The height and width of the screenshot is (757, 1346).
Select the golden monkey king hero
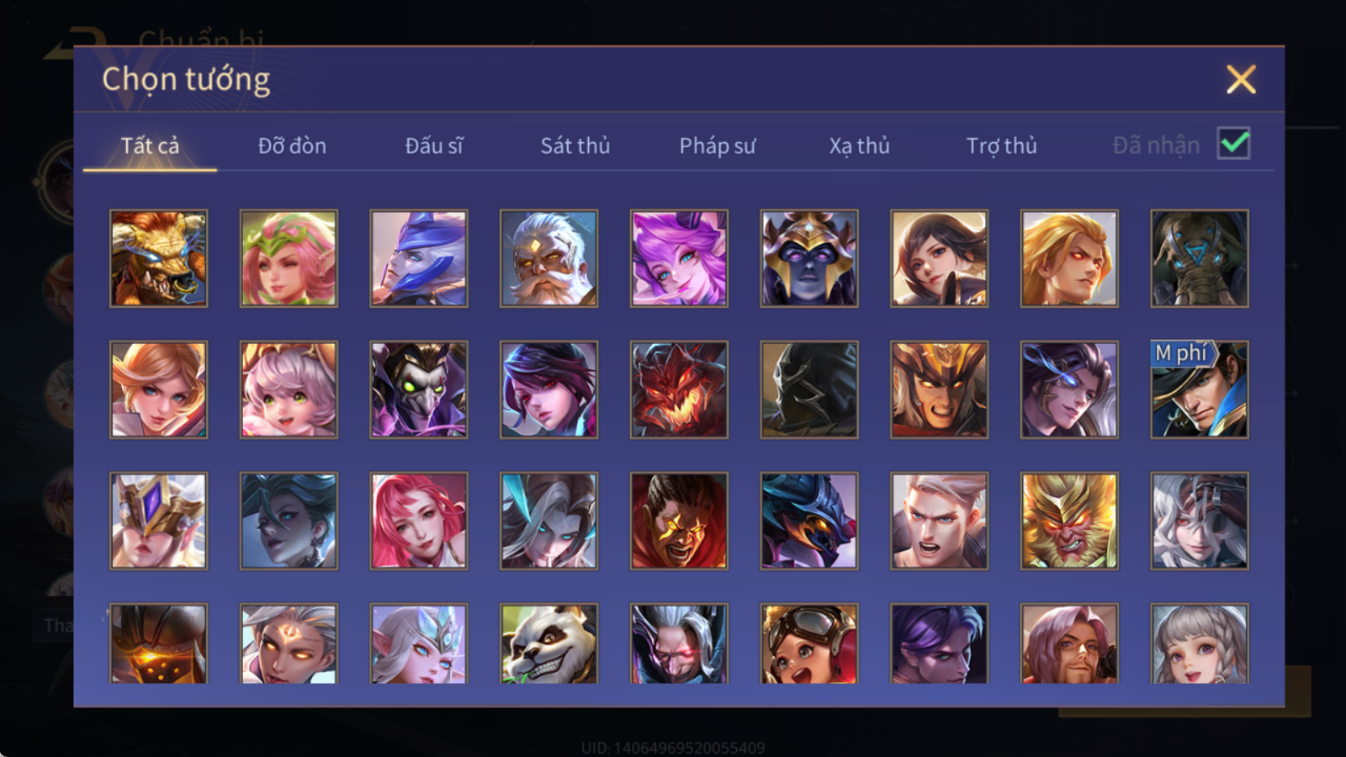[1069, 521]
